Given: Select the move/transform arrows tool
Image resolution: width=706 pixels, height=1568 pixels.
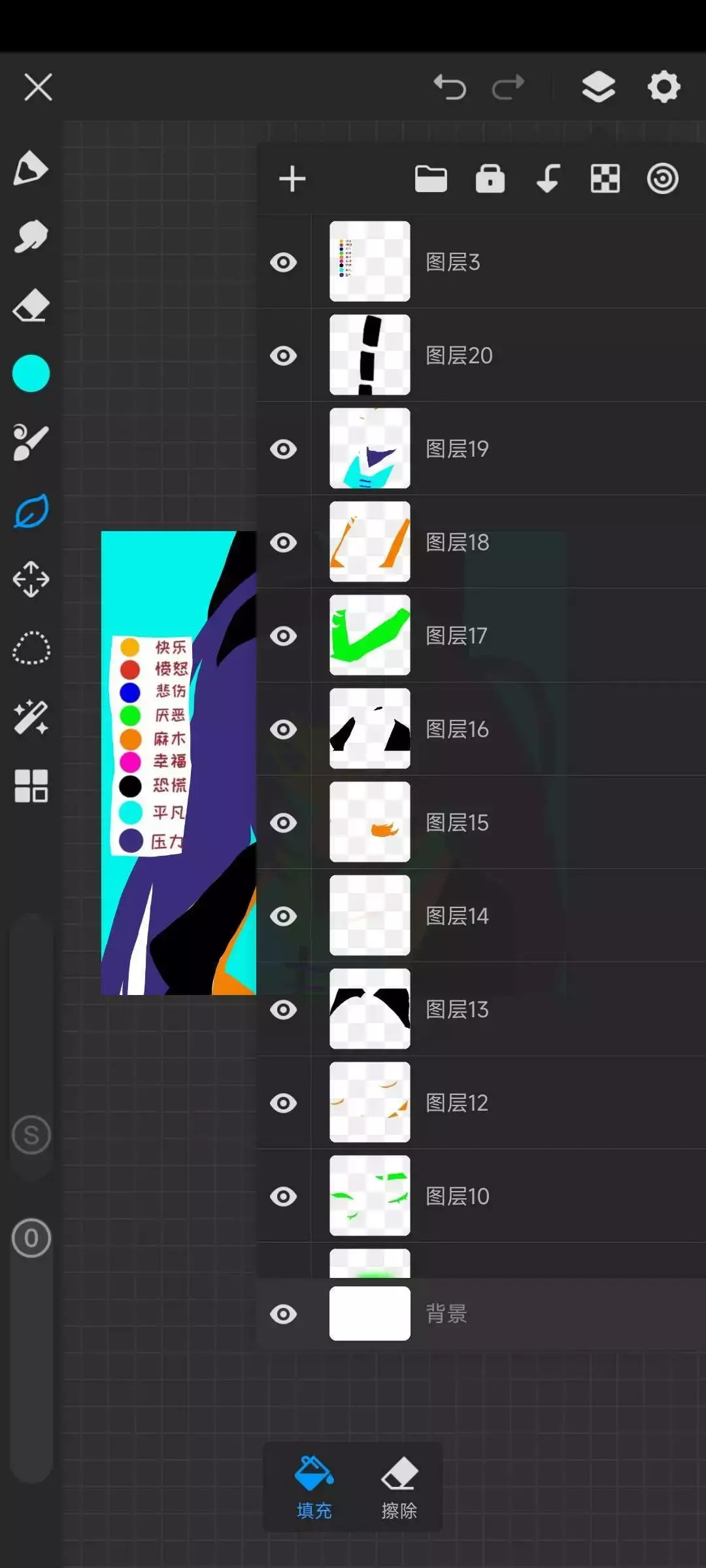Looking at the screenshot, I should 31,580.
